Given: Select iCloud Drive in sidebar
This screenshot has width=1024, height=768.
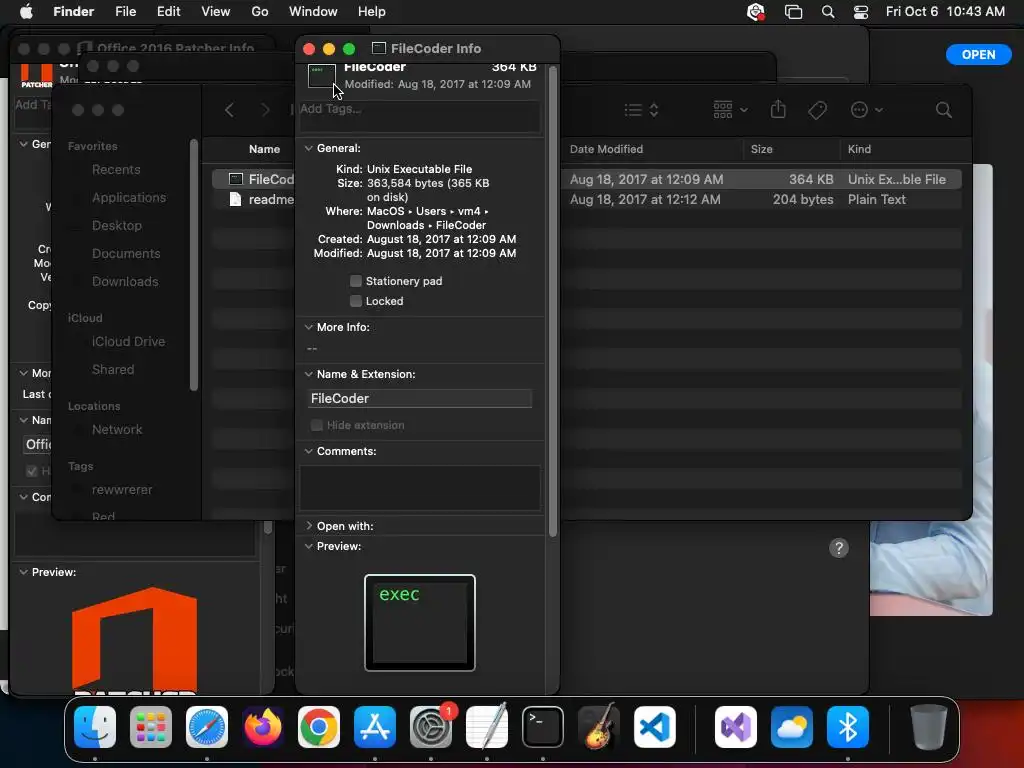Looking at the screenshot, I should click(128, 342).
